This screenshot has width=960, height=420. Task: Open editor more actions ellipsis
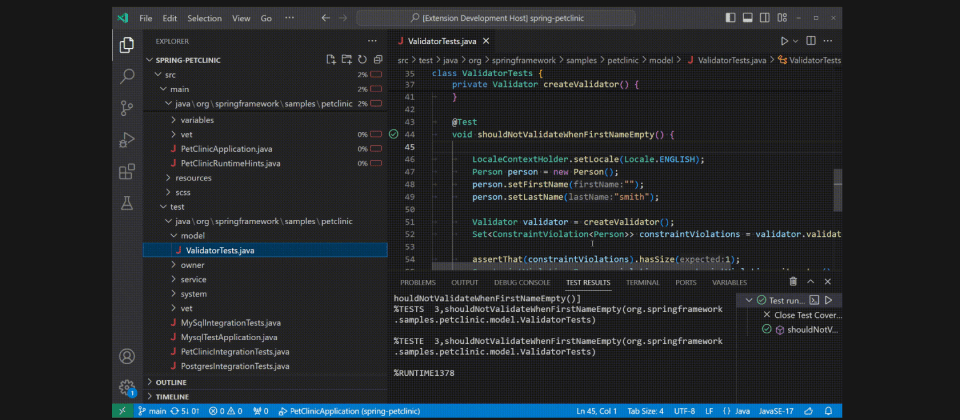[x=828, y=41]
